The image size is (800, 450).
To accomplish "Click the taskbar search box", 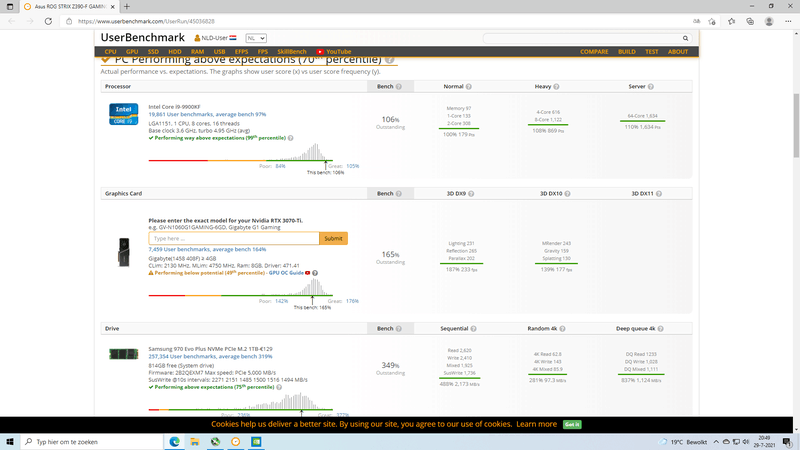I will click(92, 442).
